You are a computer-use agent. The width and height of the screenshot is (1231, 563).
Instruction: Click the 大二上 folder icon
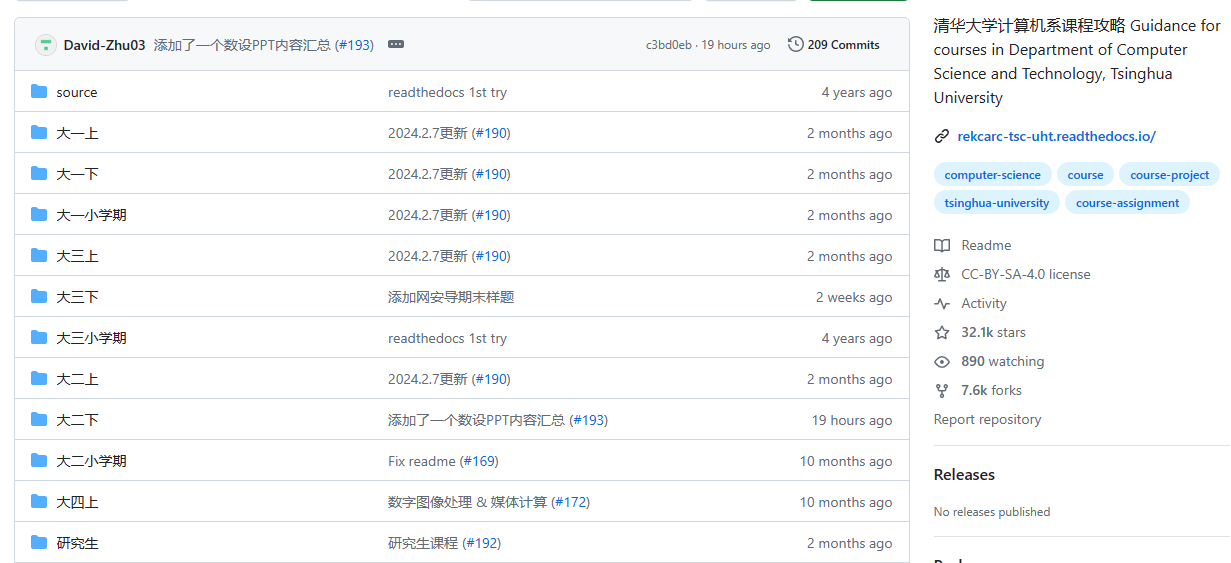(39, 379)
